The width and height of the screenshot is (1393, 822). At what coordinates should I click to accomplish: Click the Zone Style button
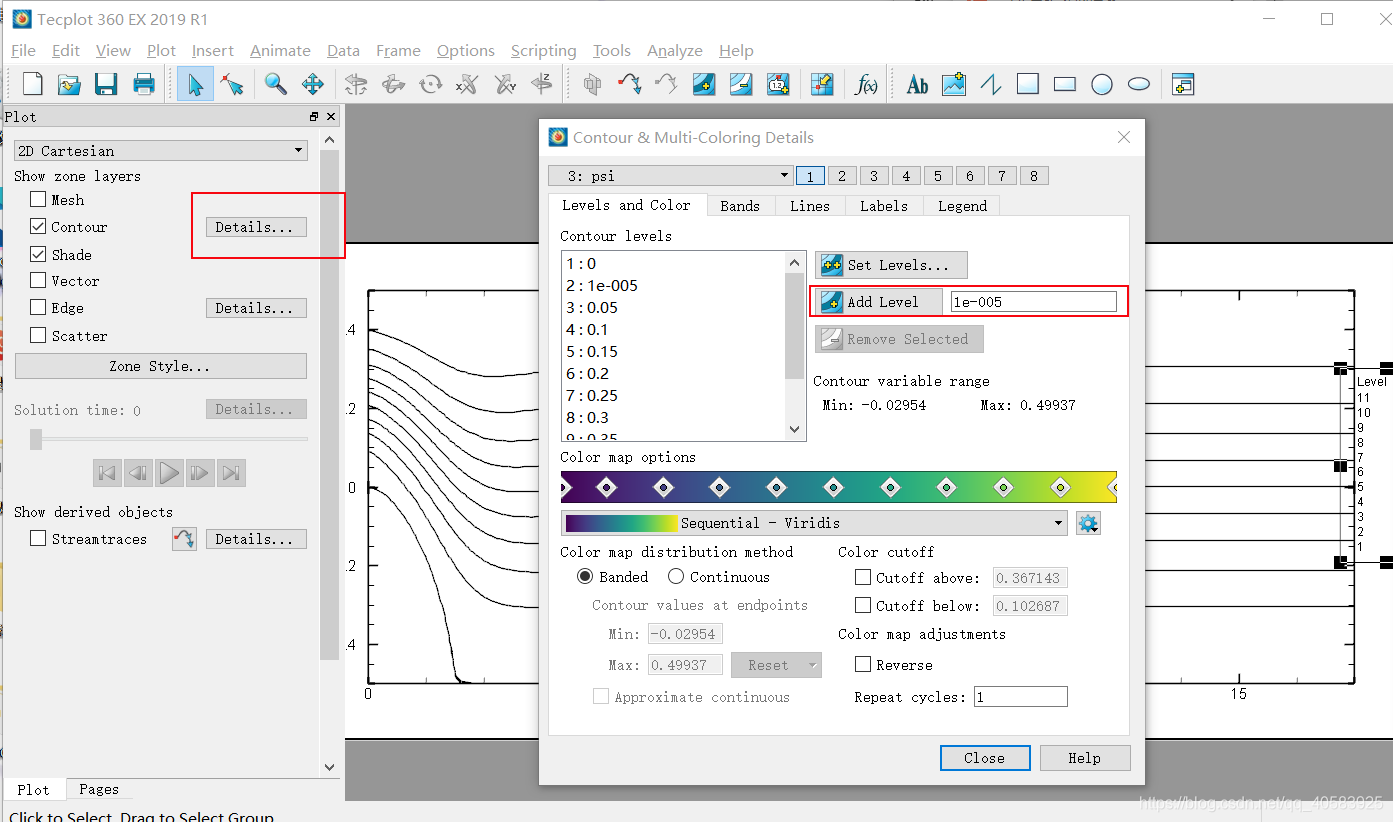[x=160, y=366]
